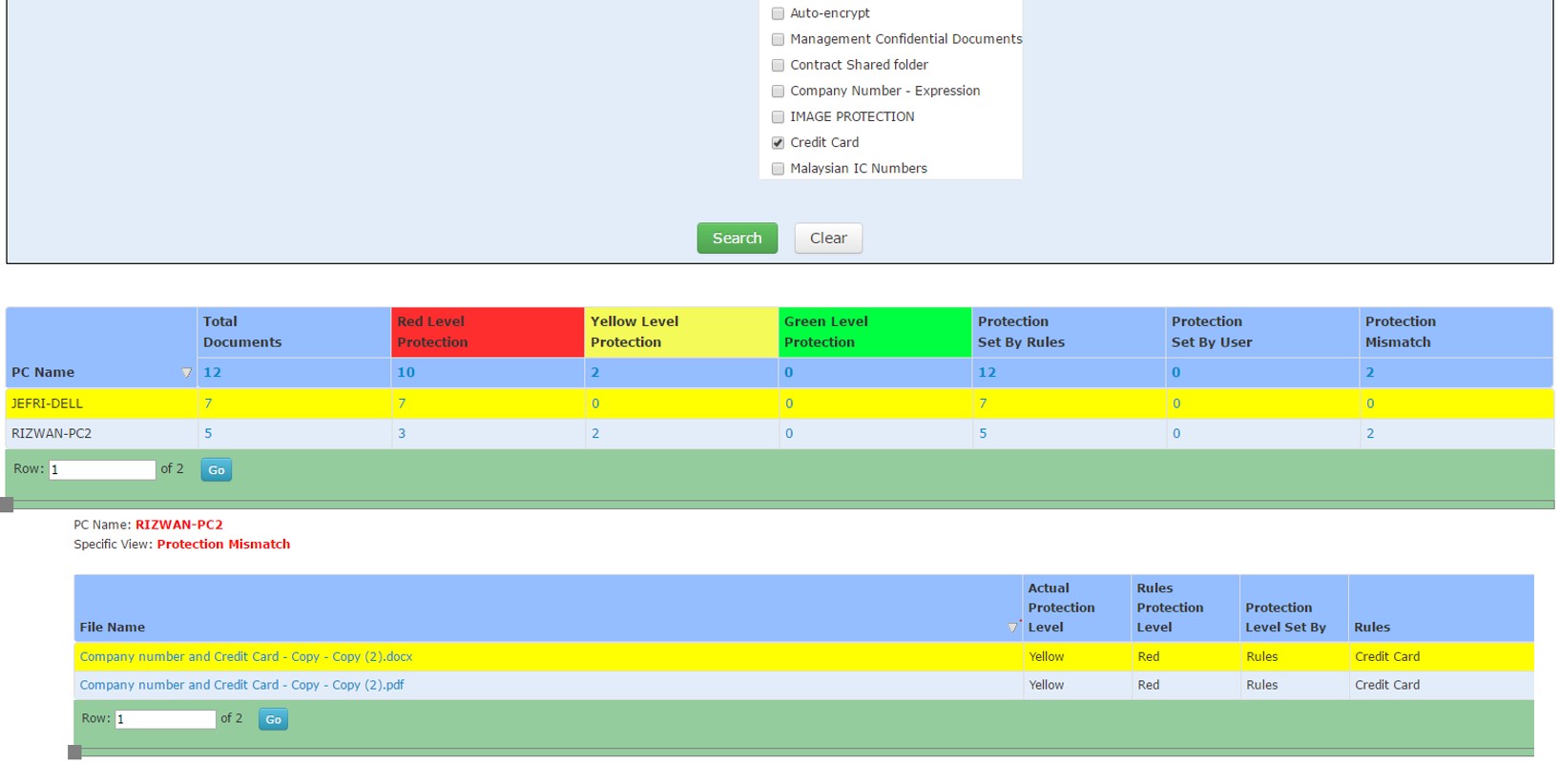This screenshot has width=1559, height=784.
Task: Focus the Row input under the PC table
Action: (102, 470)
